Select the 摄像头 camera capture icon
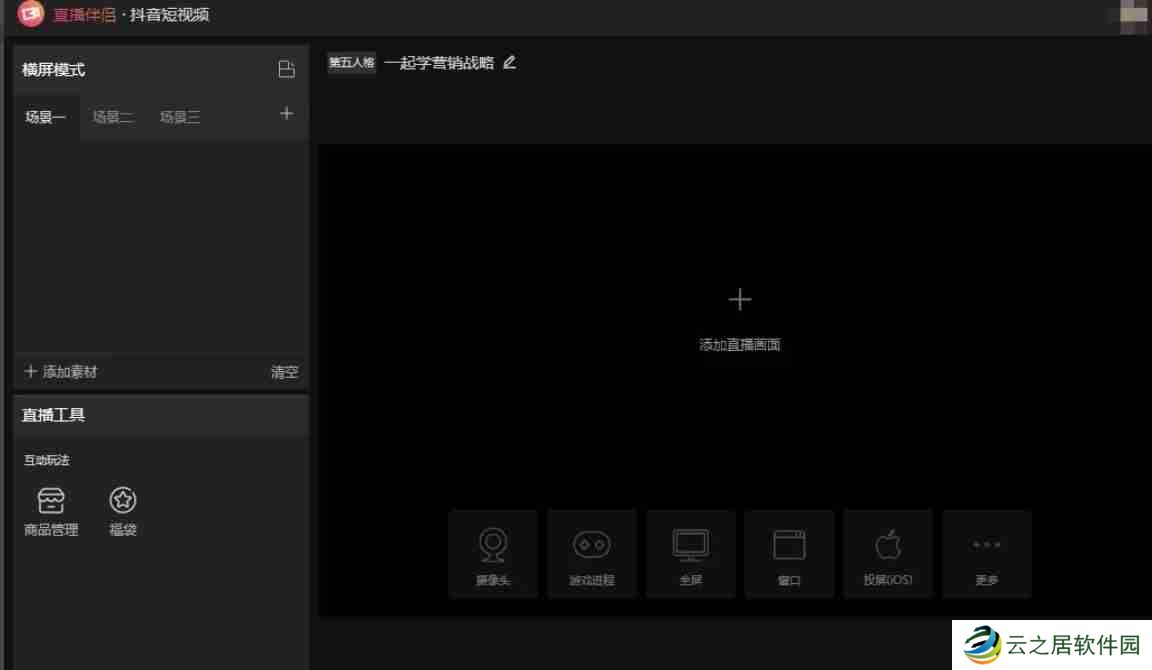This screenshot has width=1152, height=670. pos(492,553)
